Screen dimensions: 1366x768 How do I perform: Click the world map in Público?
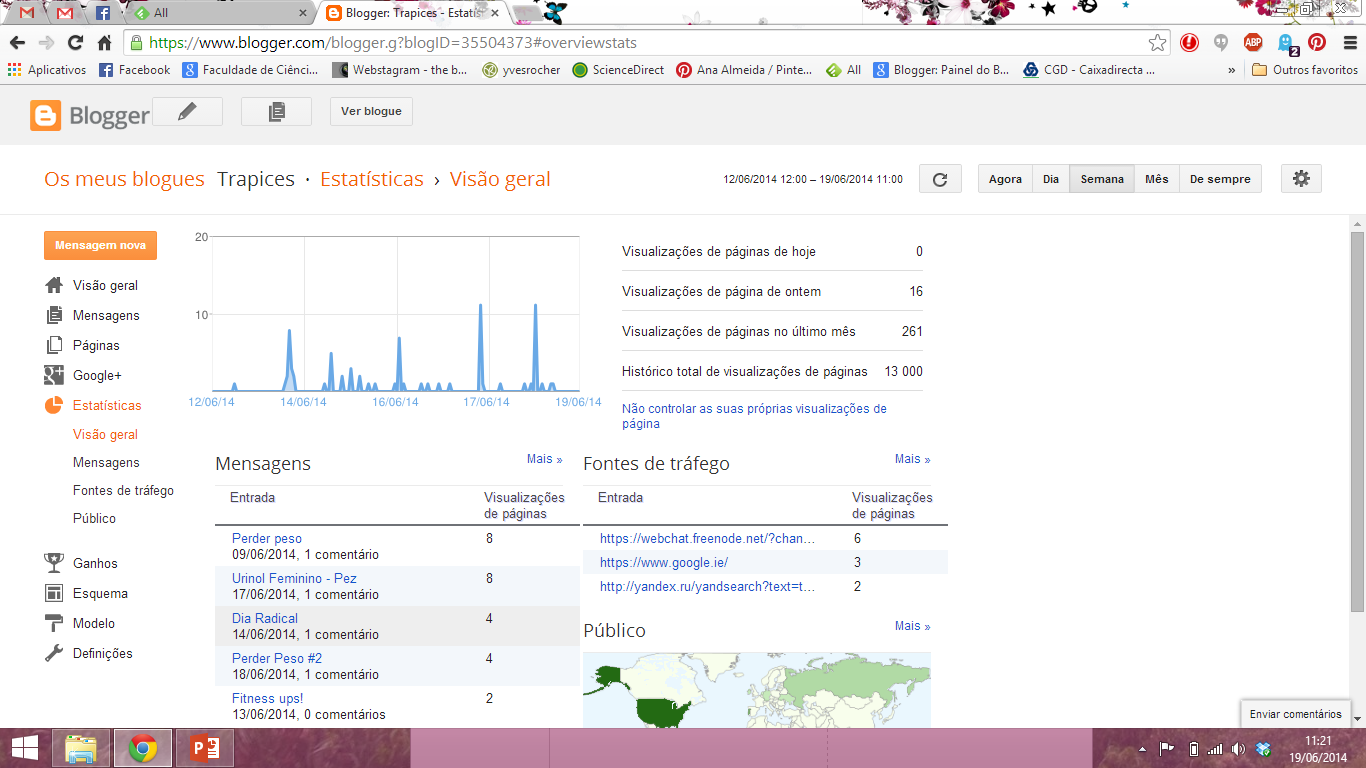click(756, 690)
